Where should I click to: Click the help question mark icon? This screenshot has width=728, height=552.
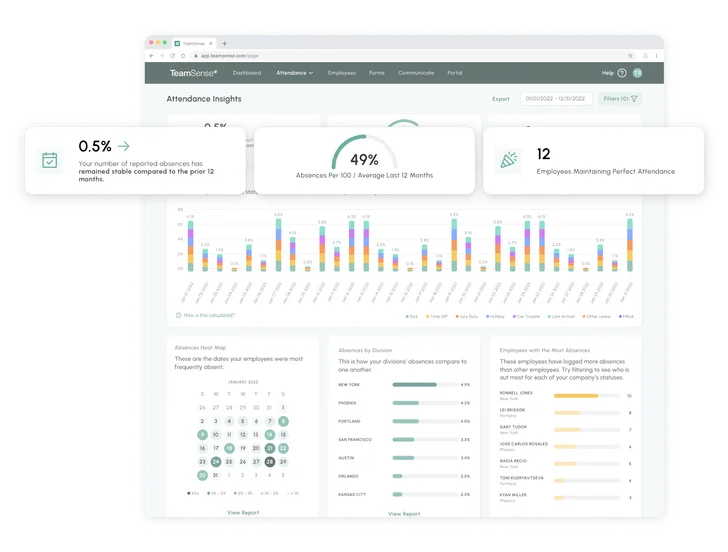click(621, 73)
